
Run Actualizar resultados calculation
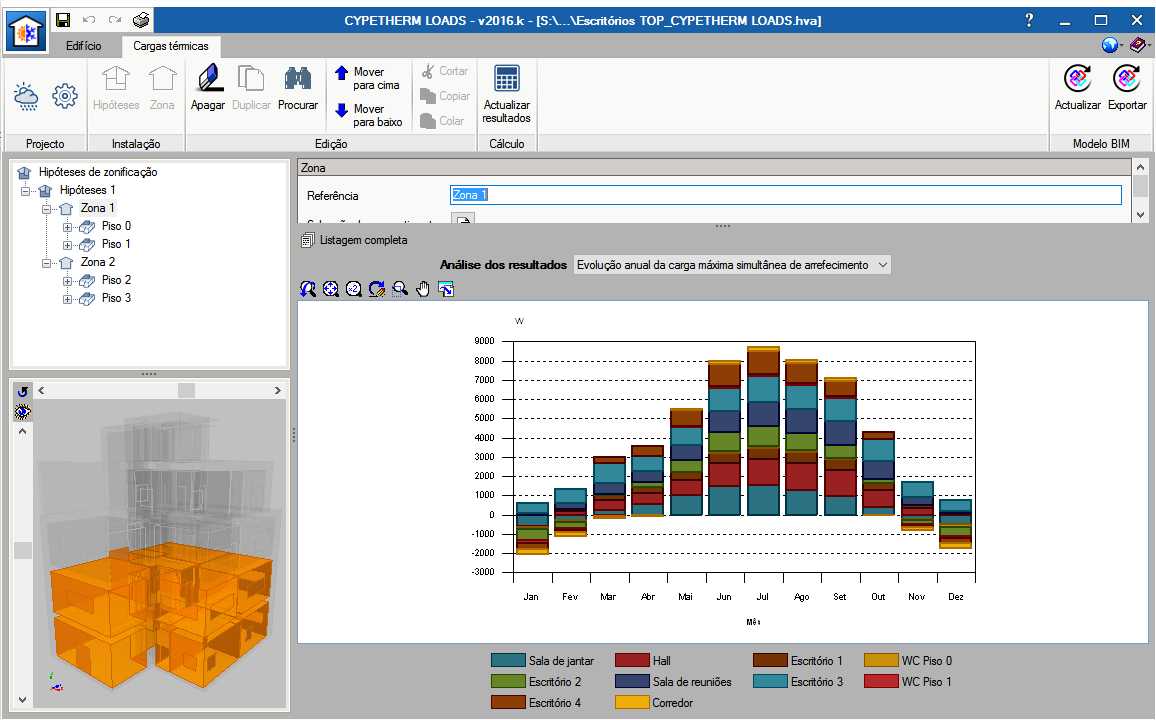coord(506,94)
